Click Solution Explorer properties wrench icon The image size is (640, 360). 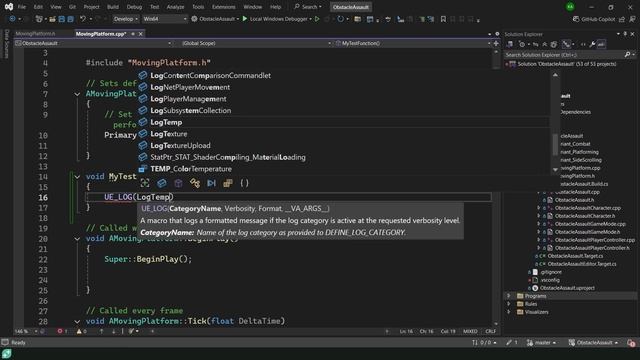coord(592,44)
